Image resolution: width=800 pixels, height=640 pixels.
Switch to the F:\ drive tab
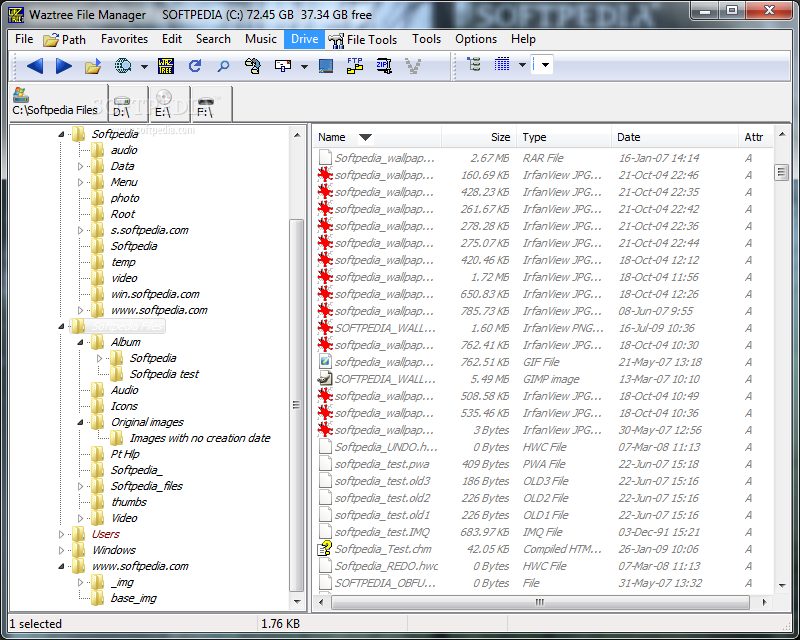click(212, 104)
